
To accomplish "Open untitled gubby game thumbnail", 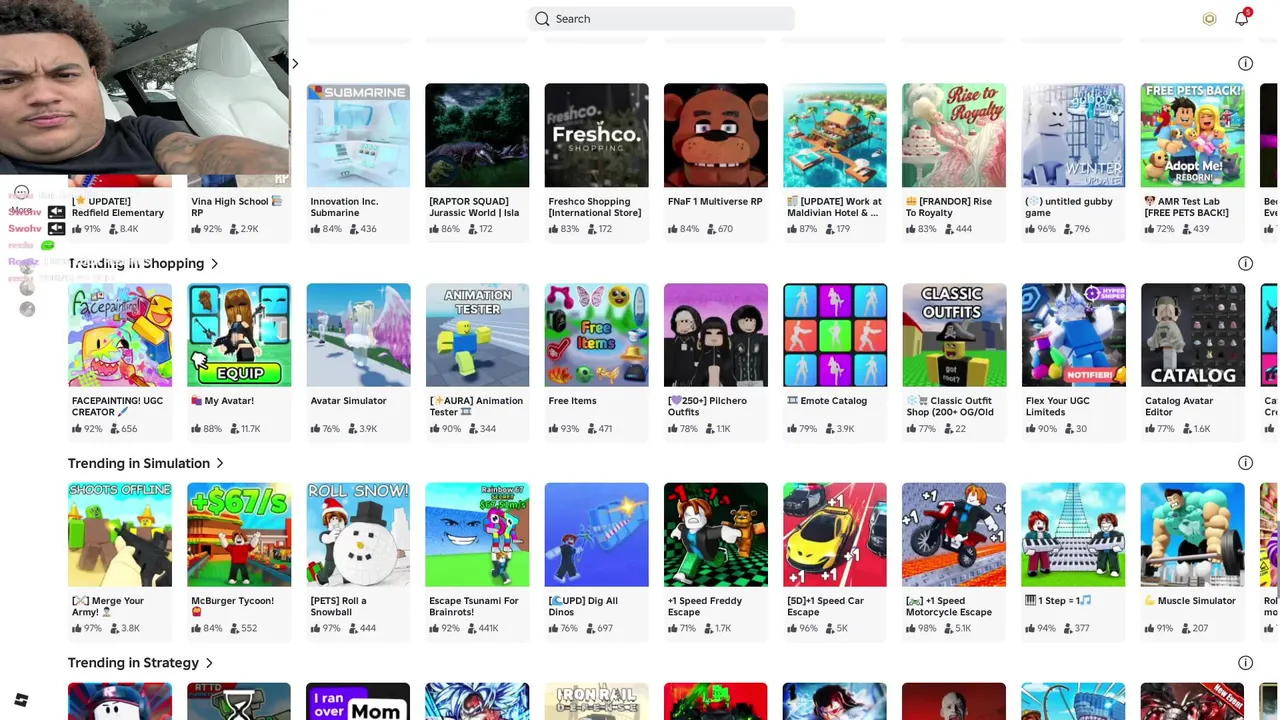I will tap(1073, 135).
